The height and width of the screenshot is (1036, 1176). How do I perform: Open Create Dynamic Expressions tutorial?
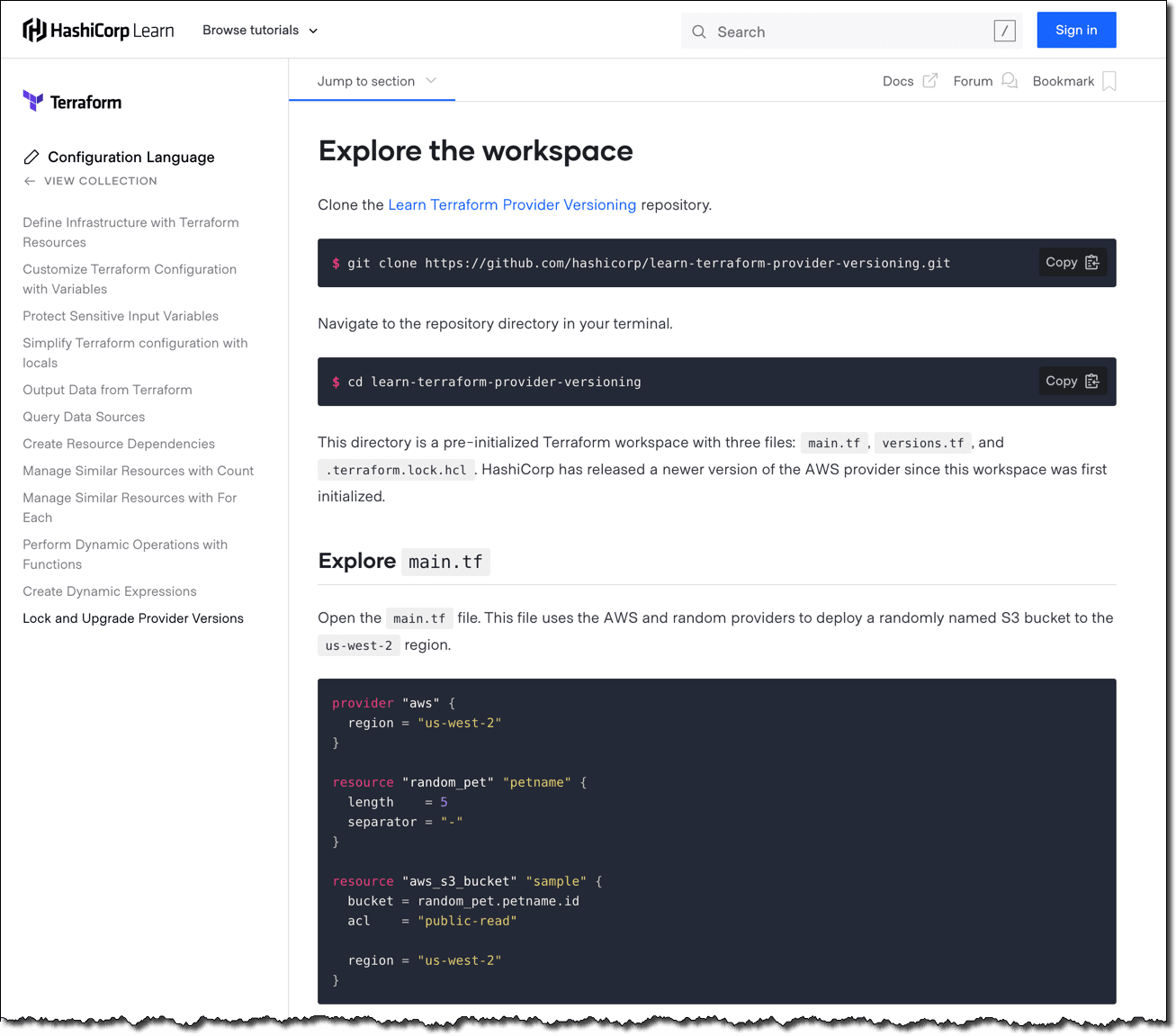point(110,591)
